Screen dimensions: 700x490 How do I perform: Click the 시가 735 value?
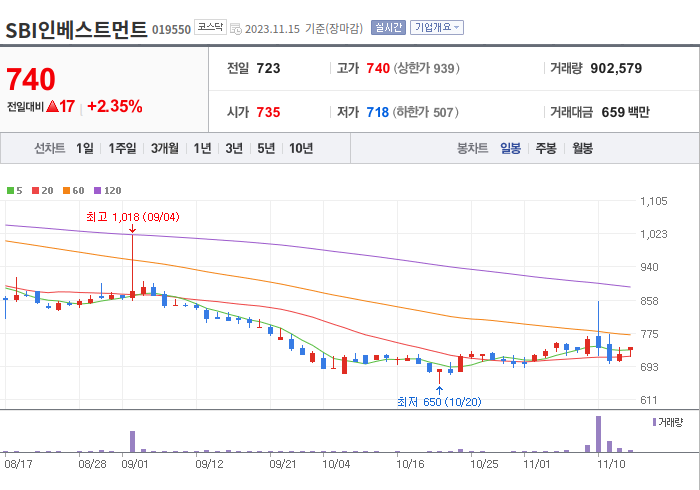click(268, 112)
